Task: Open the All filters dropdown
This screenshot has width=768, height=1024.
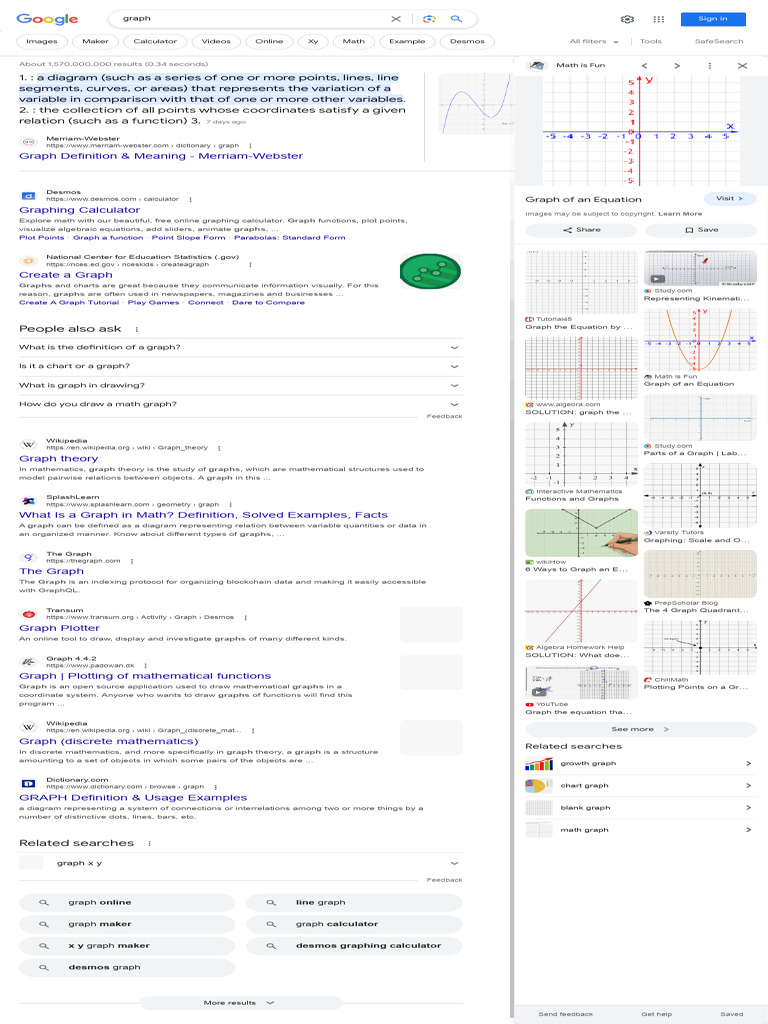Action: [594, 41]
